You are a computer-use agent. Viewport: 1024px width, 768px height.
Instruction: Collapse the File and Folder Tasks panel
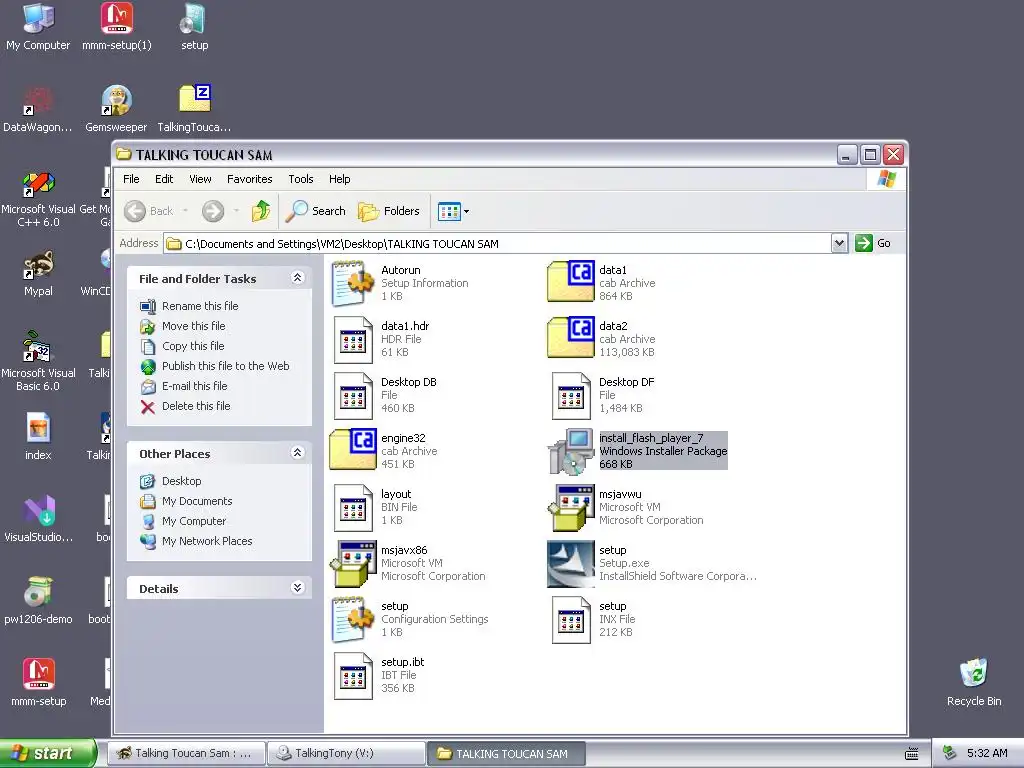point(297,278)
